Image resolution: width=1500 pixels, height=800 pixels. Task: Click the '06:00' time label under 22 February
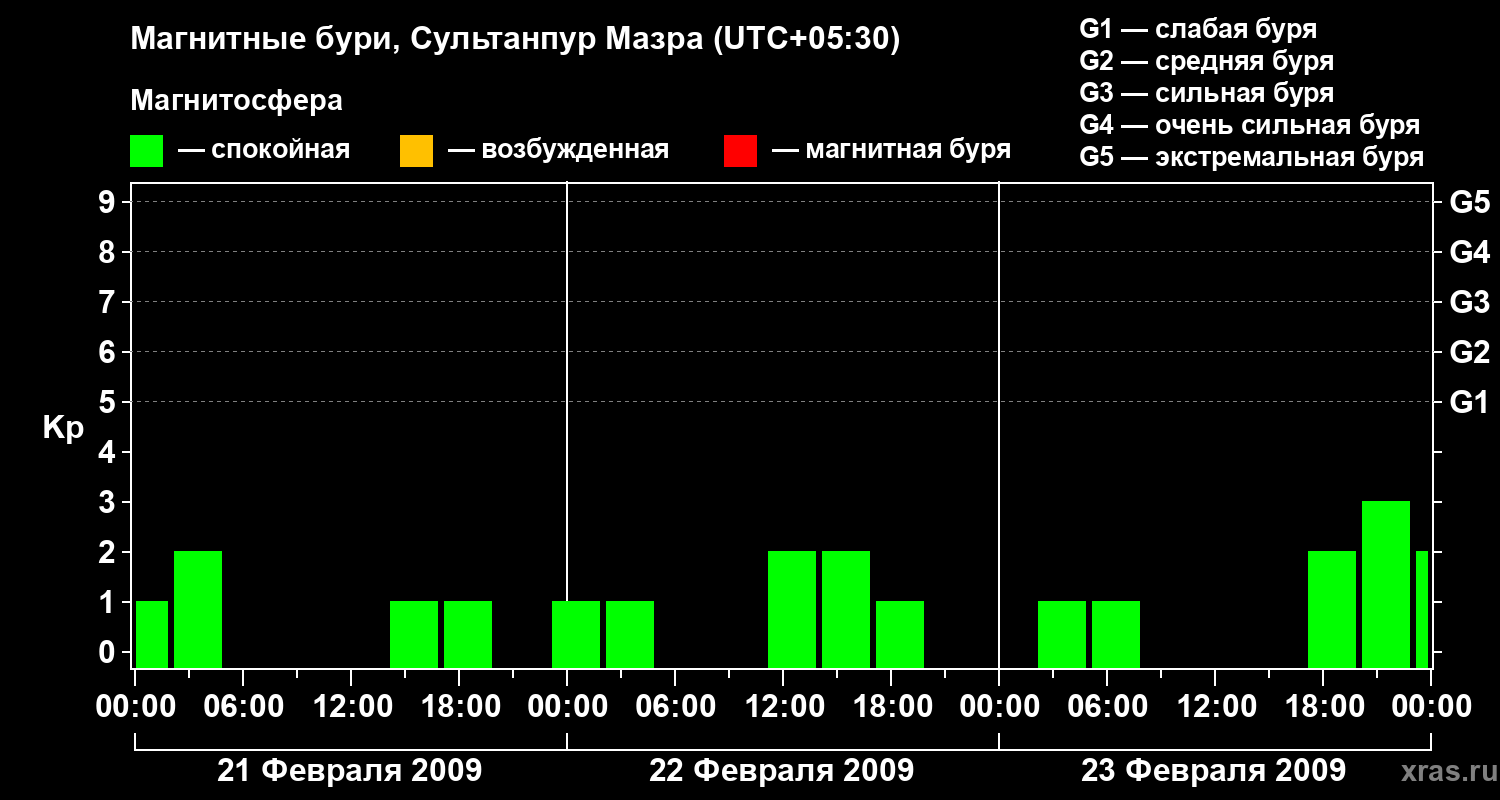pyautogui.click(x=674, y=707)
